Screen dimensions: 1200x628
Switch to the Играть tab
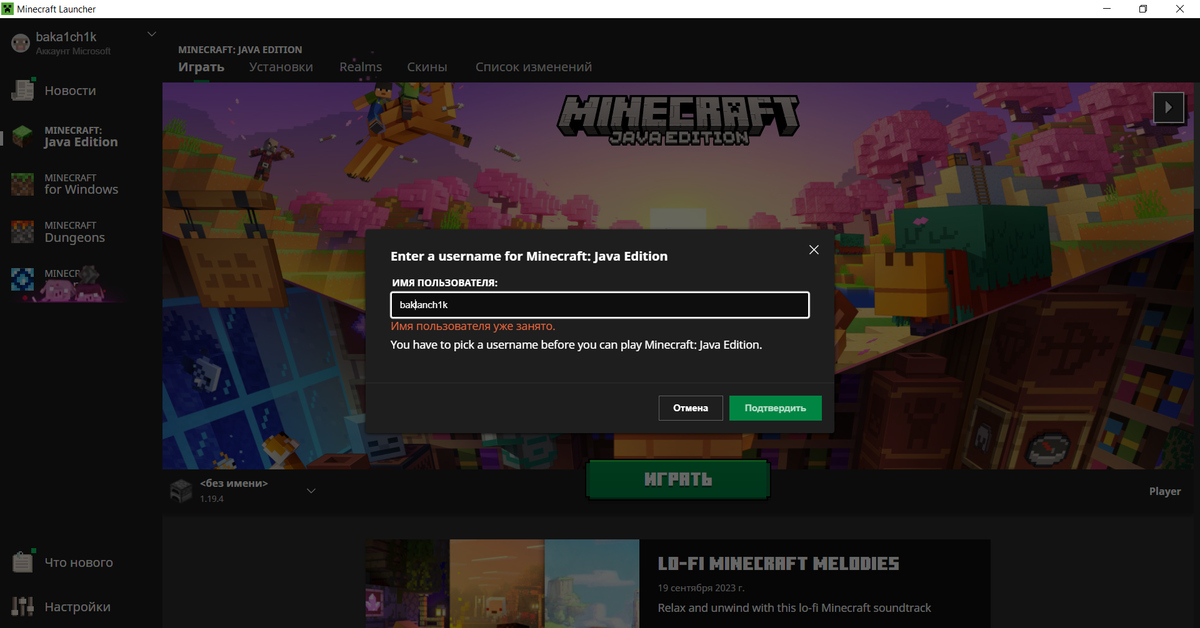[x=201, y=67]
